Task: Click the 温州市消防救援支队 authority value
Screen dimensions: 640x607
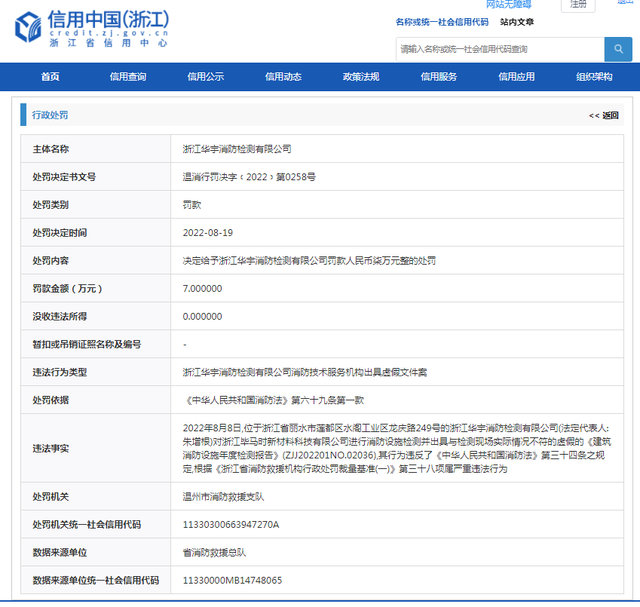Action: (x=227, y=495)
